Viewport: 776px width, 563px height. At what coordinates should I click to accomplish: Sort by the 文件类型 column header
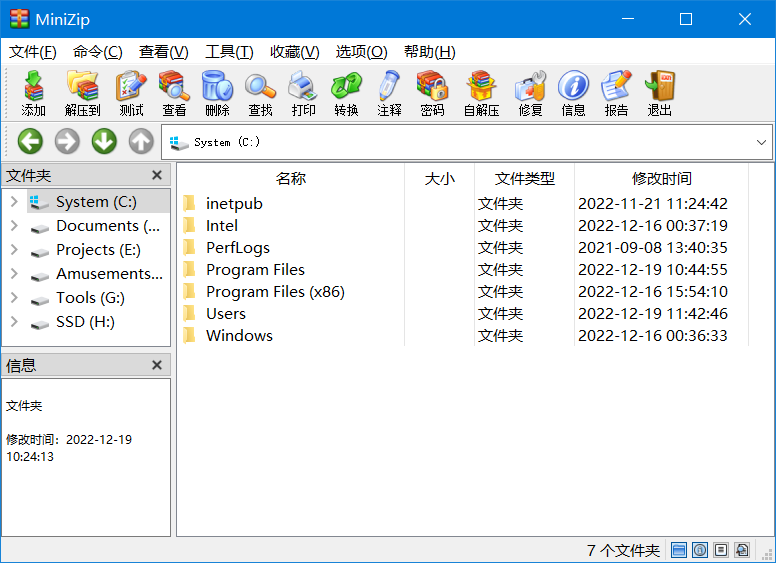pos(525,178)
